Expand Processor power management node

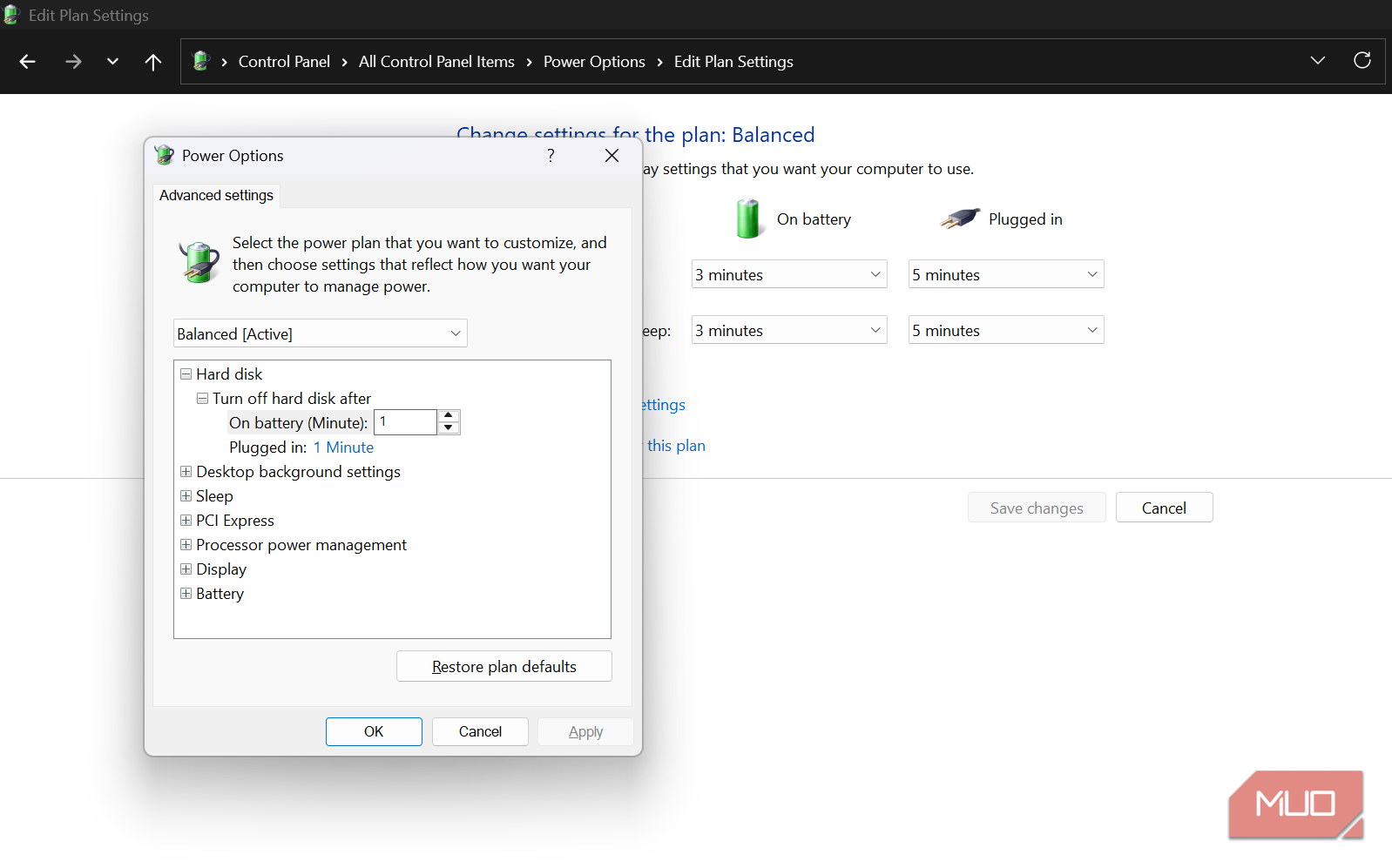point(186,544)
